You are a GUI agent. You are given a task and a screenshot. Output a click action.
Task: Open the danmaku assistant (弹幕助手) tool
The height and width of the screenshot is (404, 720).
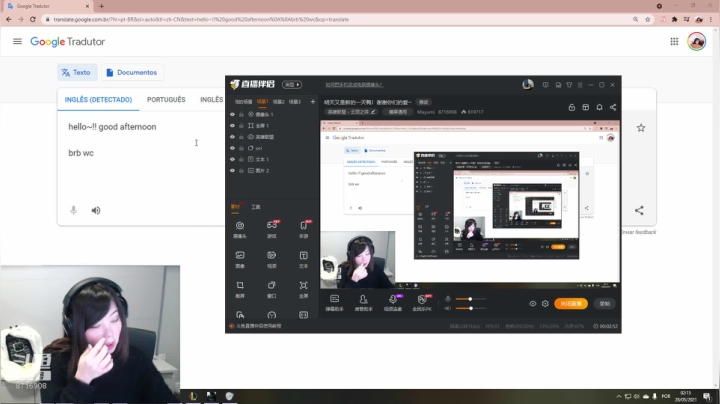tap(334, 303)
